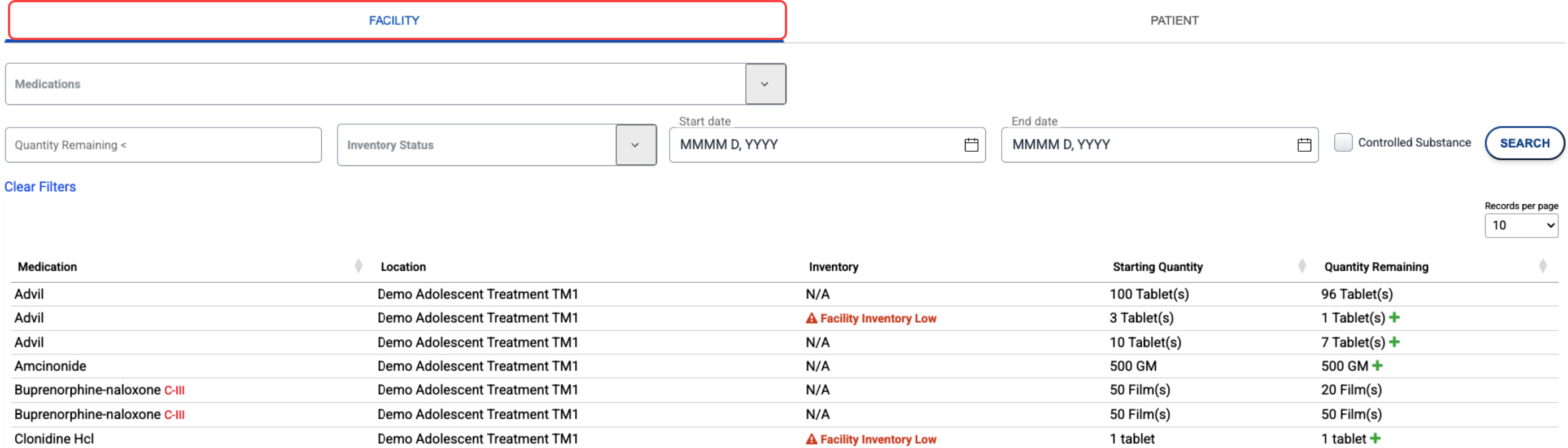Image resolution: width=1568 pixels, height=448 pixels.
Task: Click green plus for Advil 7 Tablet(s)
Action: pyautogui.click(x=1395, y=341)
